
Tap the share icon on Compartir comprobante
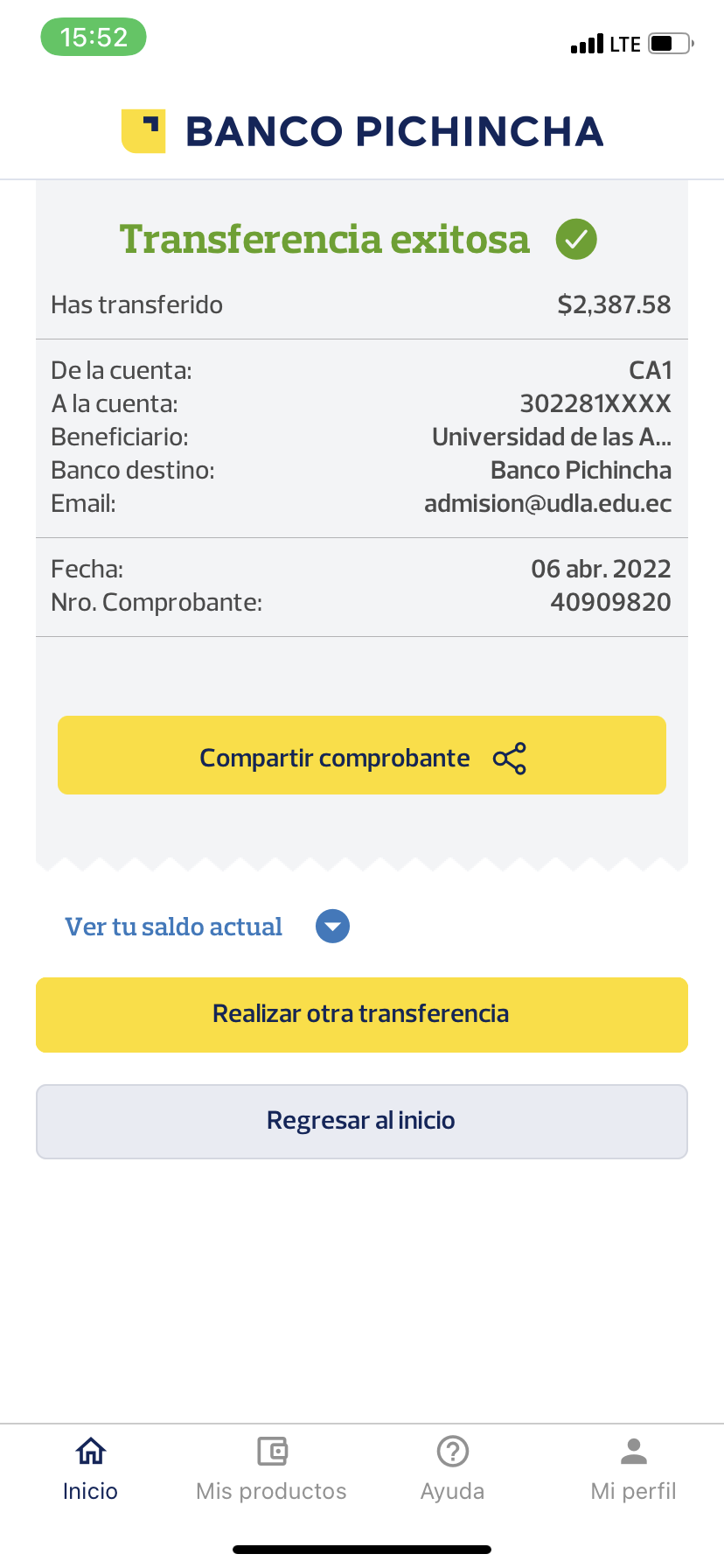click(x=510, y=759)
